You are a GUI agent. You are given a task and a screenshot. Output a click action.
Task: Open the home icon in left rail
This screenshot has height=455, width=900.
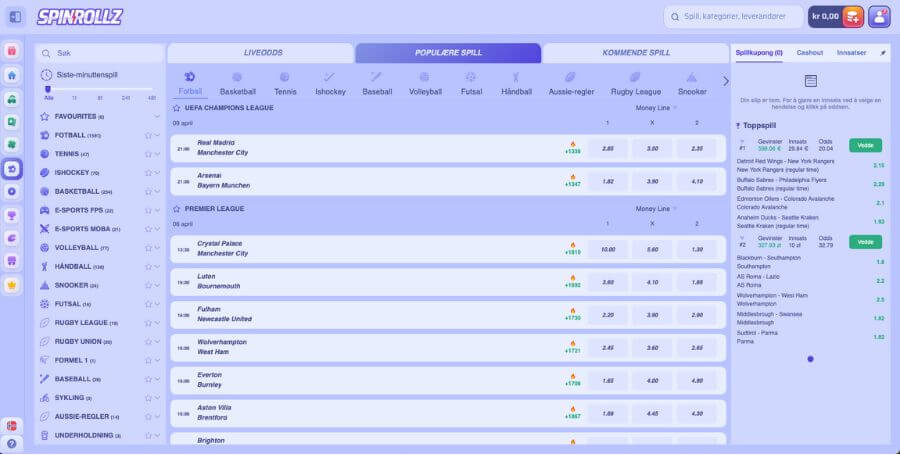(11, 75)
